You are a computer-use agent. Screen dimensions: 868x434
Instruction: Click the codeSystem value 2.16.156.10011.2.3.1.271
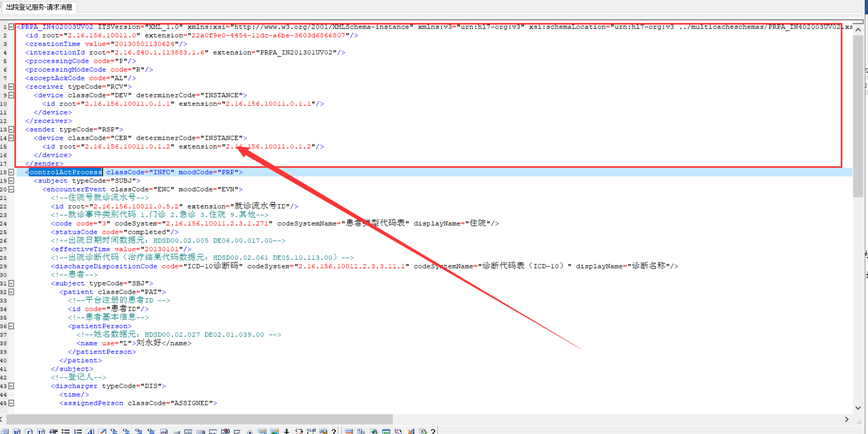click(x=218, y=224)
